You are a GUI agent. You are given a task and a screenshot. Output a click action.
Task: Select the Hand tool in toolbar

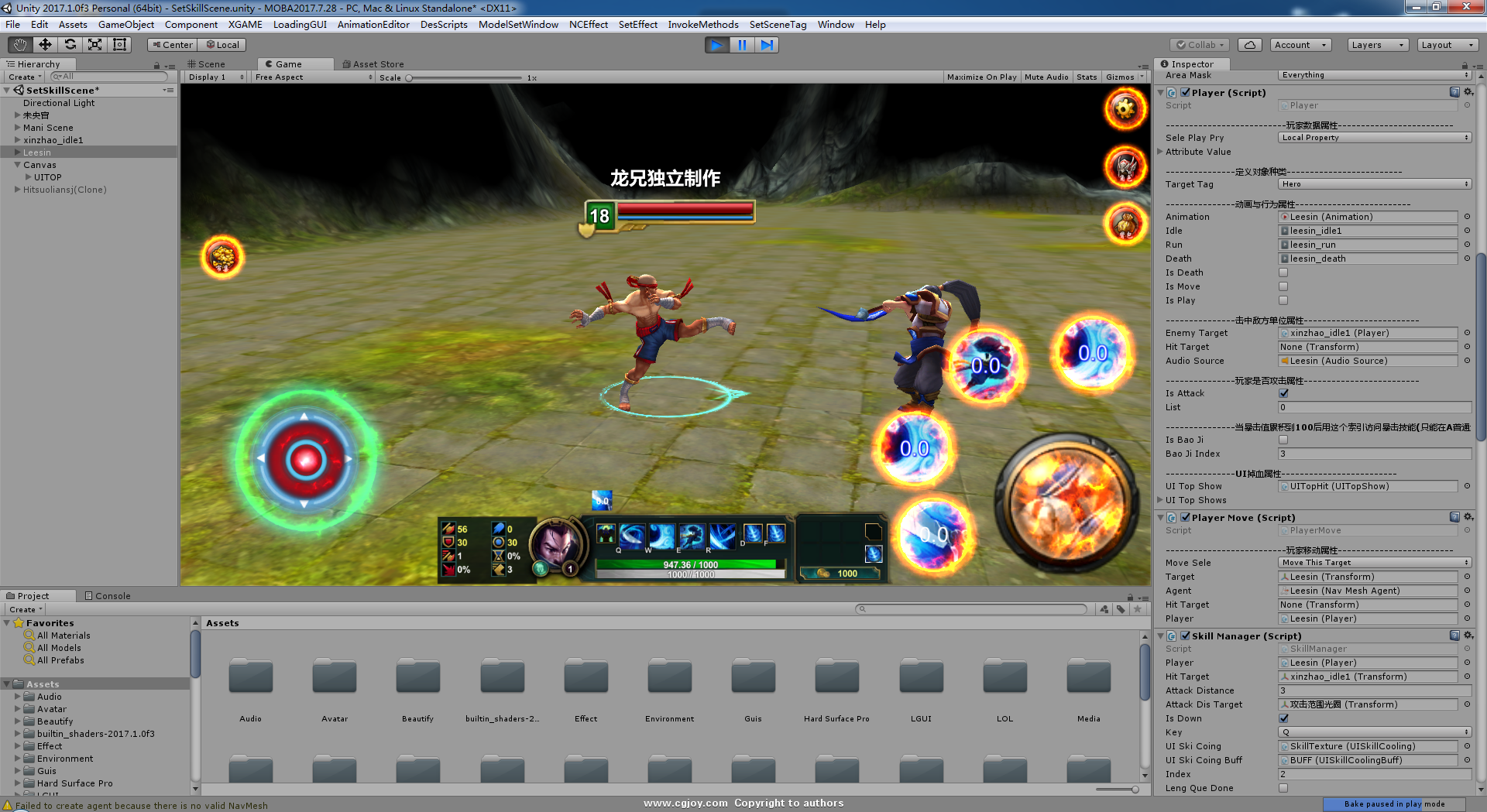pyautogui.click(x=20, y=45)
